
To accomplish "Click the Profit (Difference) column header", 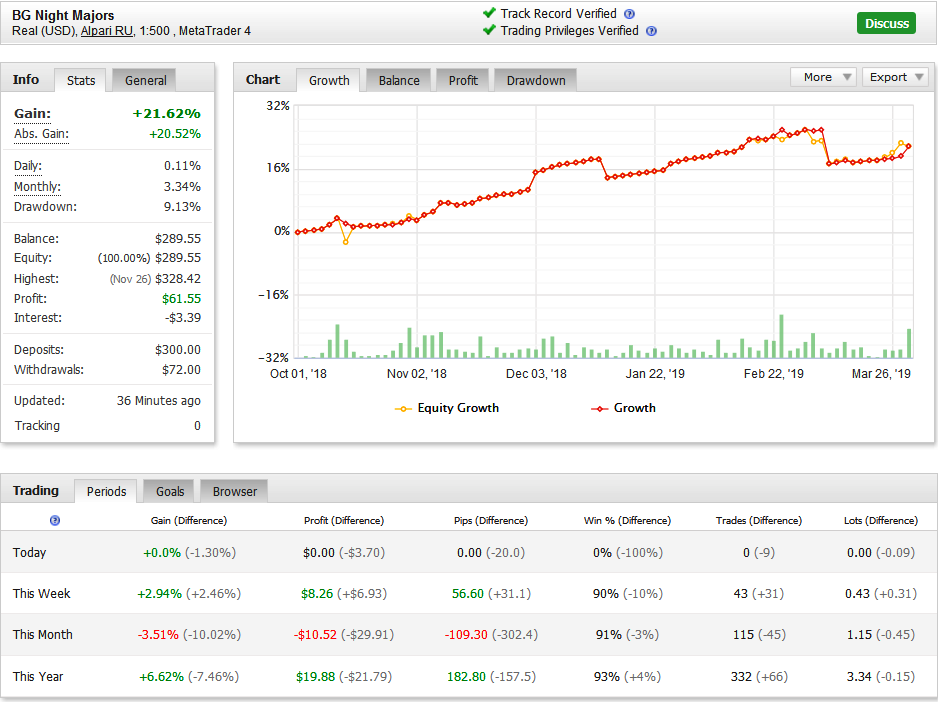I will [x=344, y=521].
